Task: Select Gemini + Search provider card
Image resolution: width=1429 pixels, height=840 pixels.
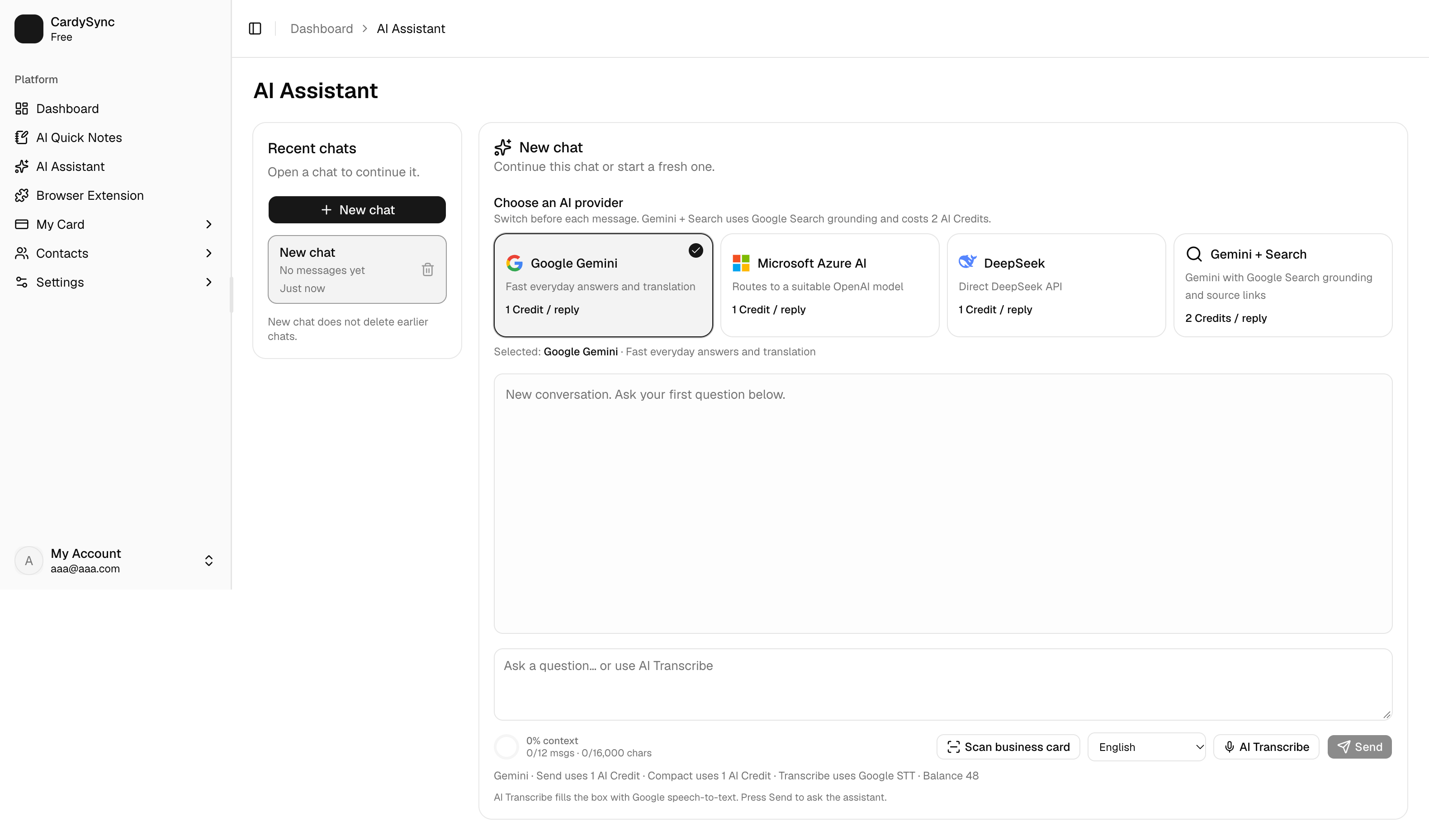Action: [1282, 285]
